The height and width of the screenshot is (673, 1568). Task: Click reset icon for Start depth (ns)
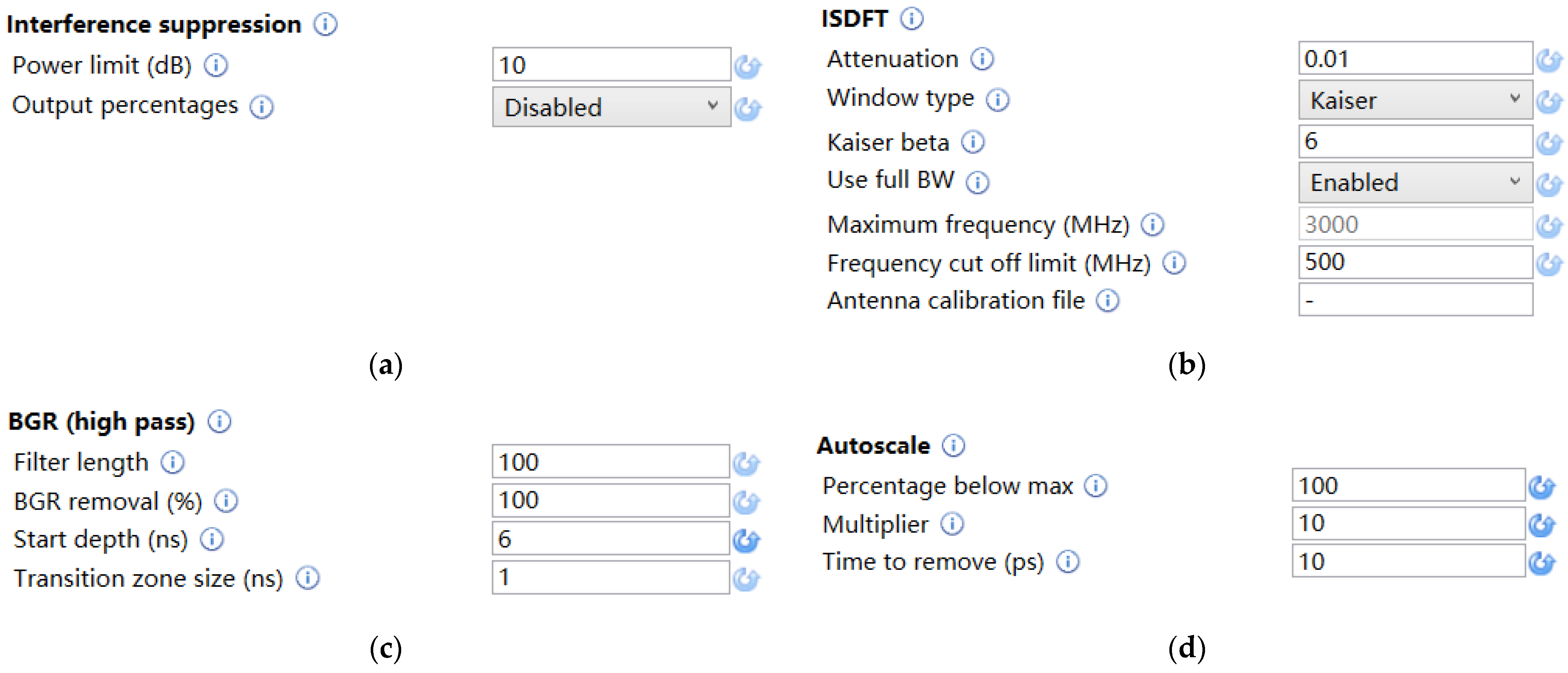coord(746,540)
